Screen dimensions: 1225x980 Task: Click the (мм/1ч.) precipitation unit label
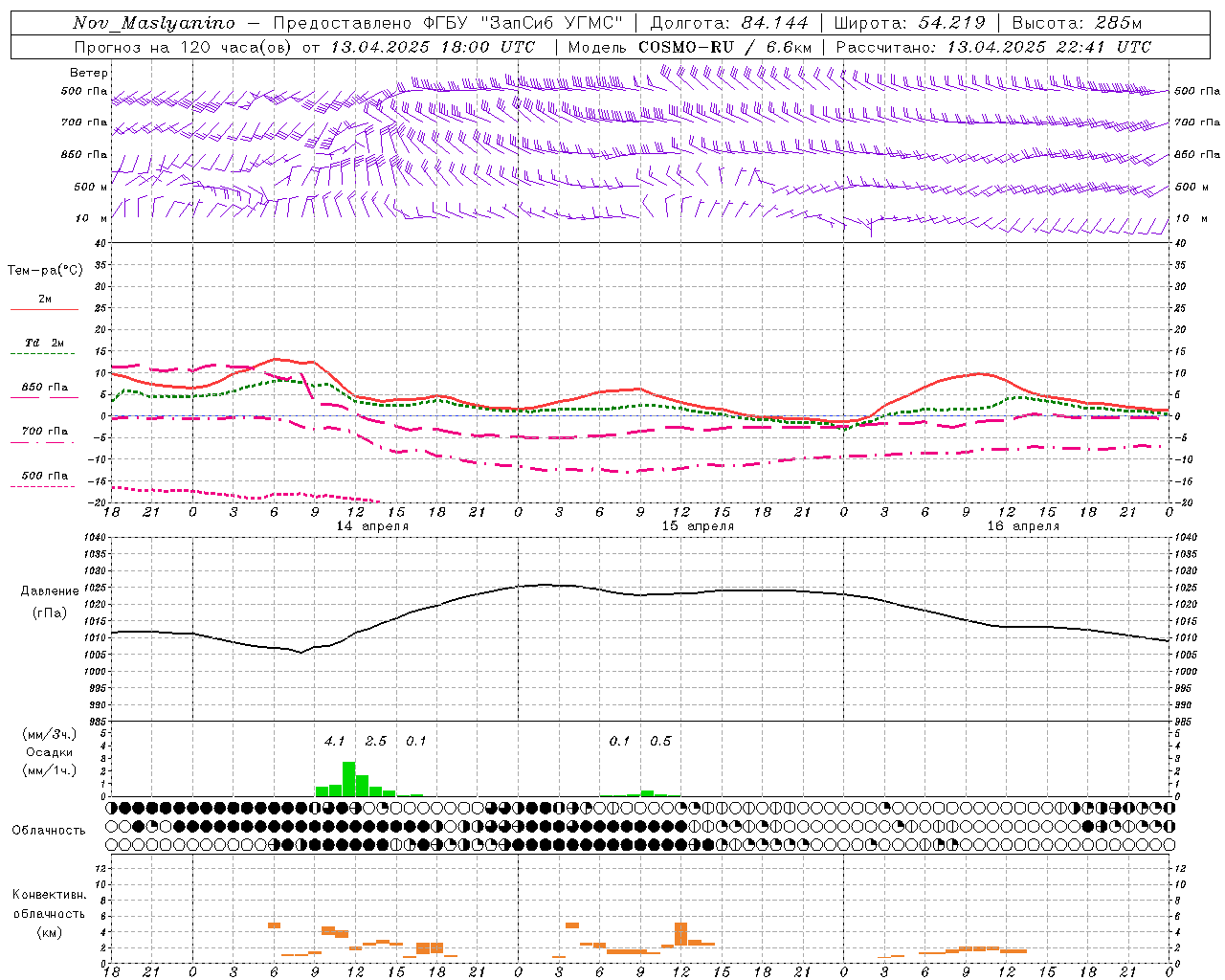click(x=50, y=770)
